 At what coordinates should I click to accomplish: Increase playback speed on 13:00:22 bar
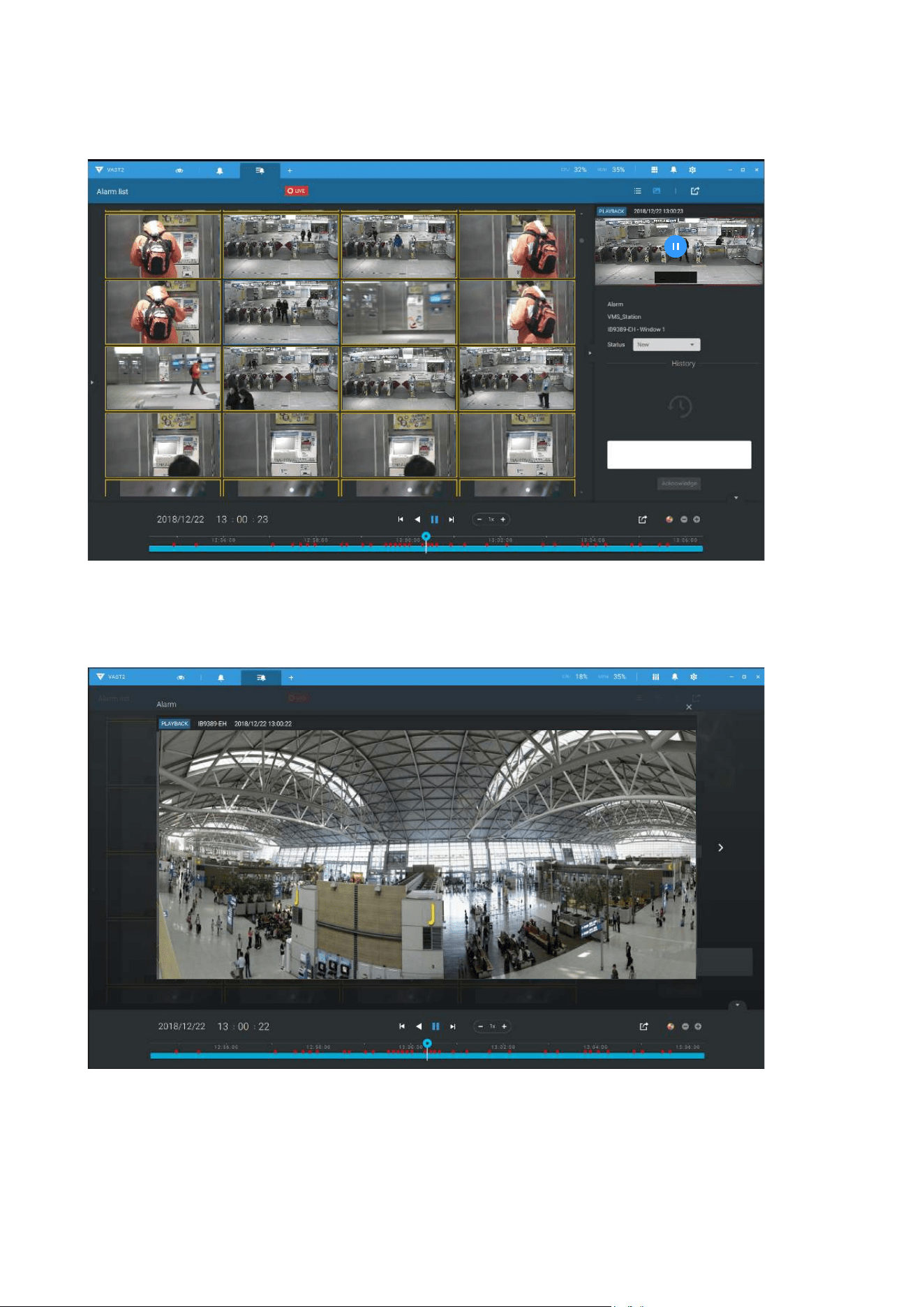504,1026
